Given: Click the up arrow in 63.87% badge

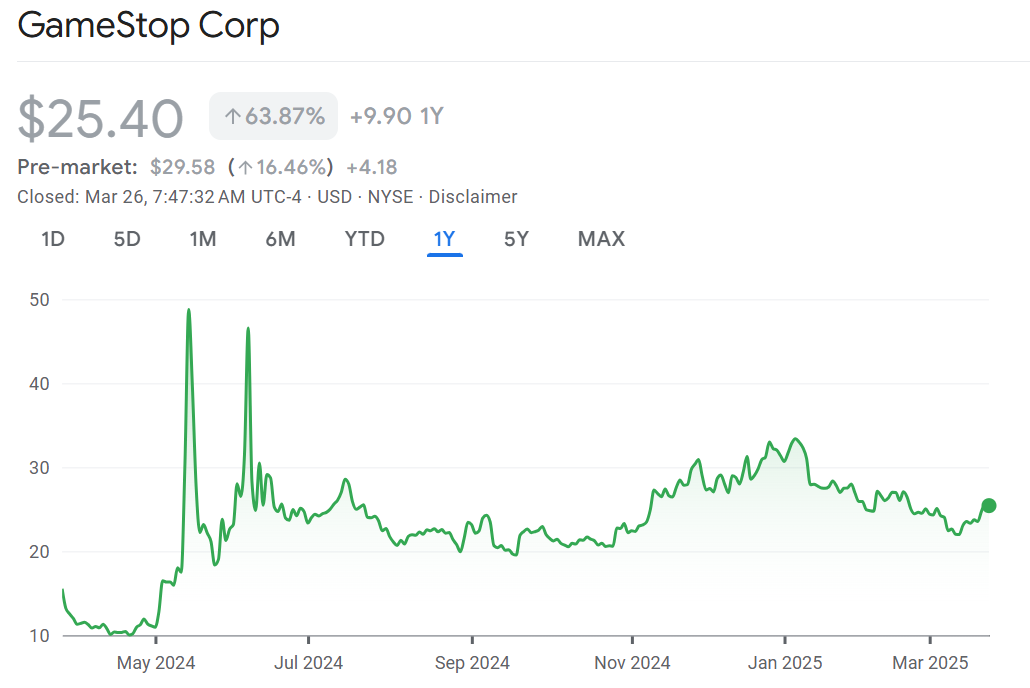Looking at the screenshot, I should [x=232, y=117].
